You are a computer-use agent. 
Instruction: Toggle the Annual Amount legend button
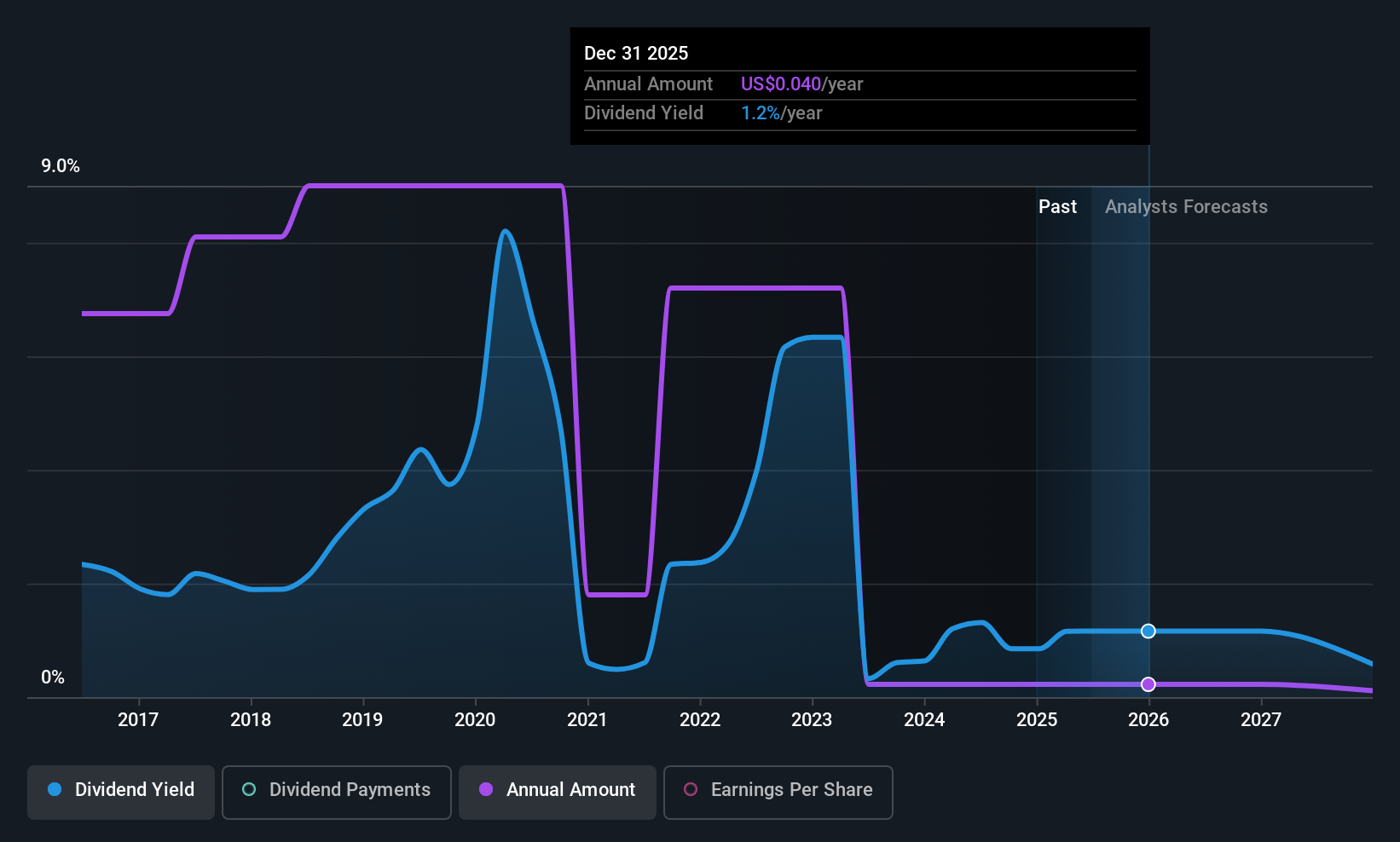point(558,793)
